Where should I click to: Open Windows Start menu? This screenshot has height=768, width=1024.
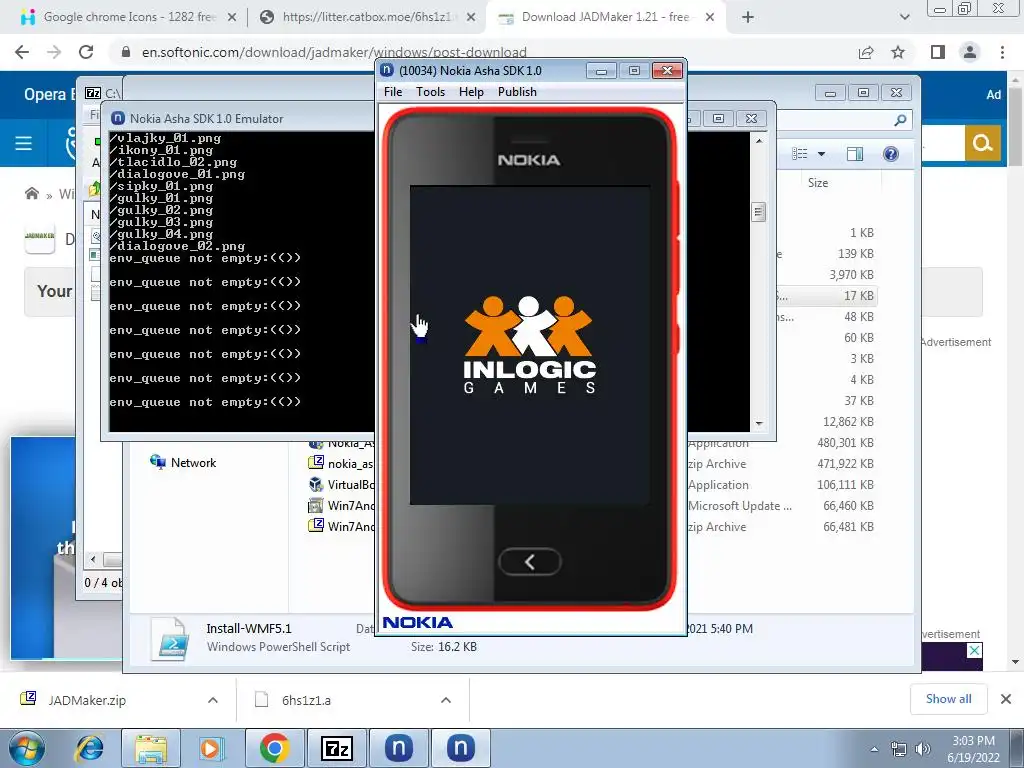[25, 748]
